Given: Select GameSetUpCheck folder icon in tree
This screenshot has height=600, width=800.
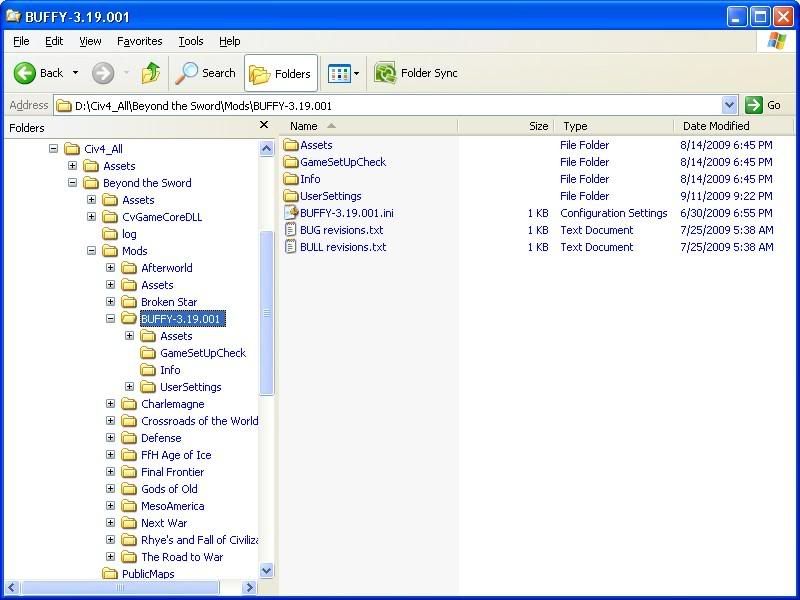Looking at the screenshot, I should 148,353.
